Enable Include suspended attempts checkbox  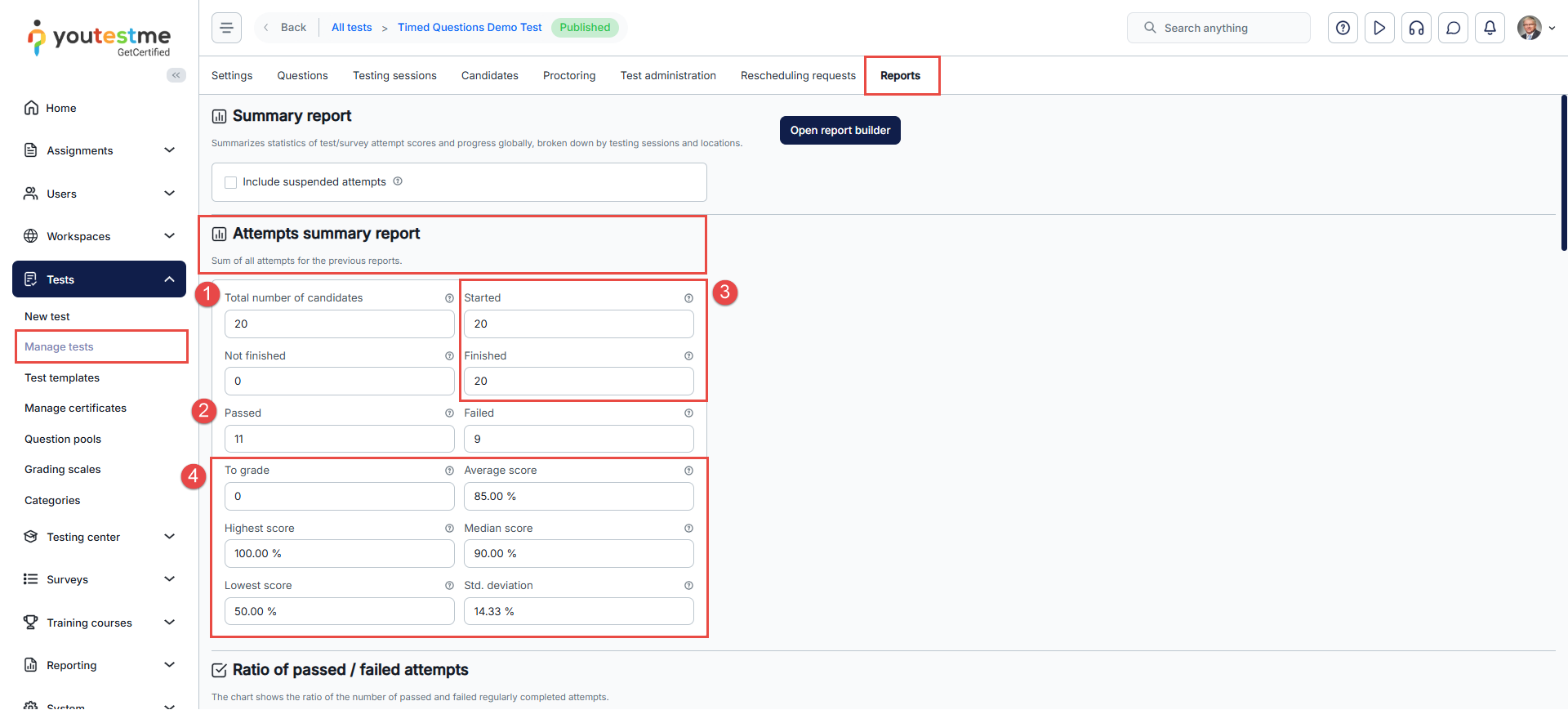point(231,182)
